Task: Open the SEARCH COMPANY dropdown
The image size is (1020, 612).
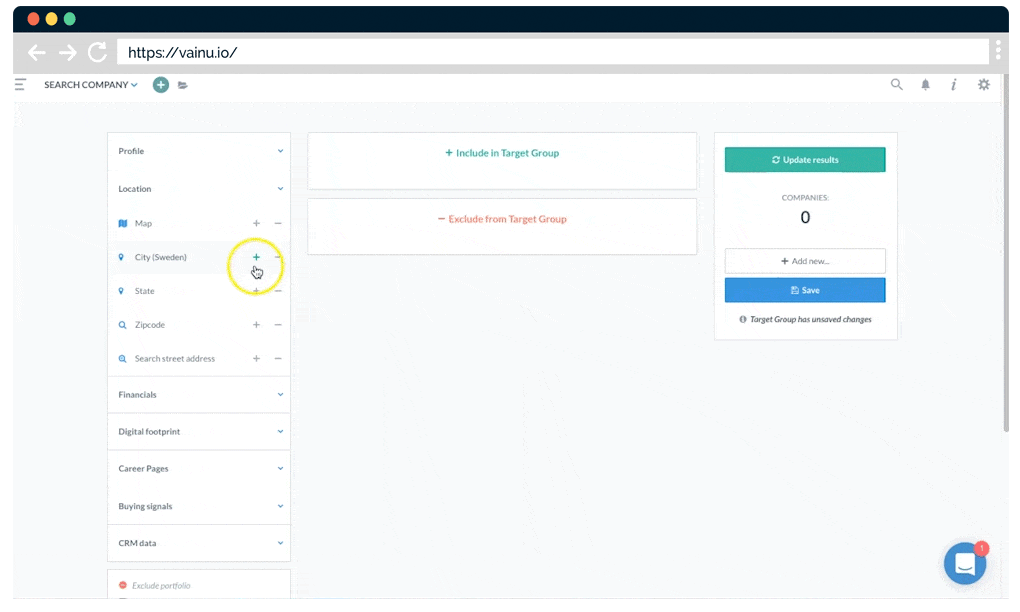Action: [x=90, y=85]
